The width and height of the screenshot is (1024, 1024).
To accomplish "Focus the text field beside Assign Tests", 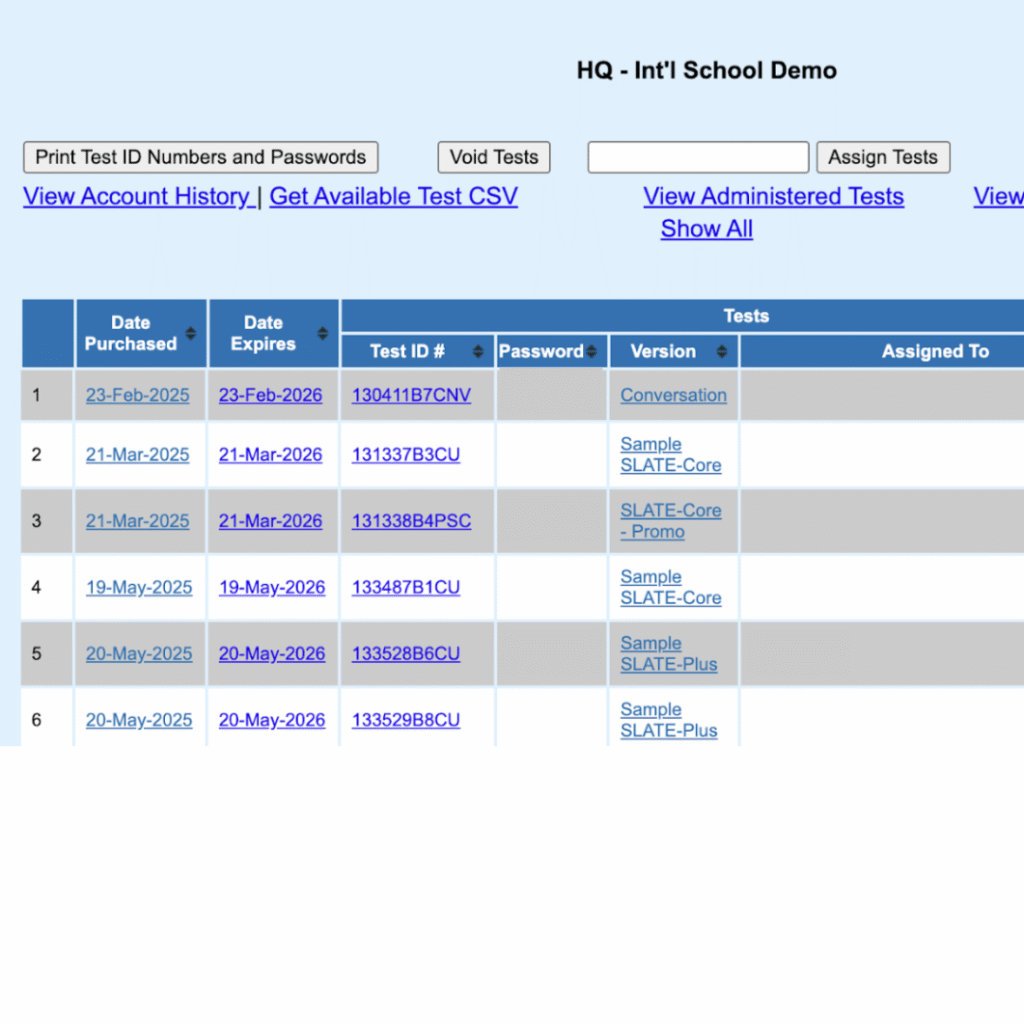I will [x=697, y=157].
